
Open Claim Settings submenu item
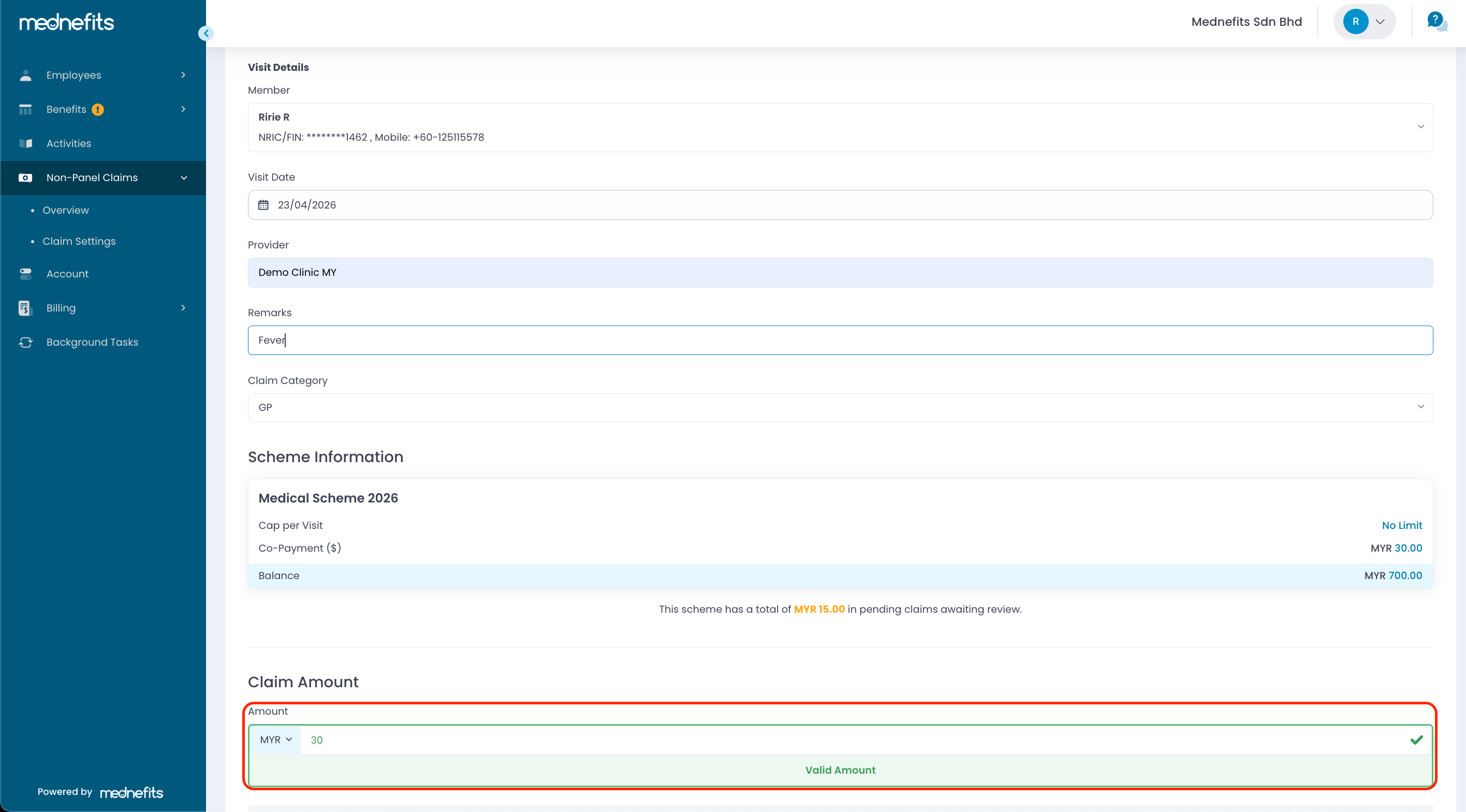pos(79,241)
